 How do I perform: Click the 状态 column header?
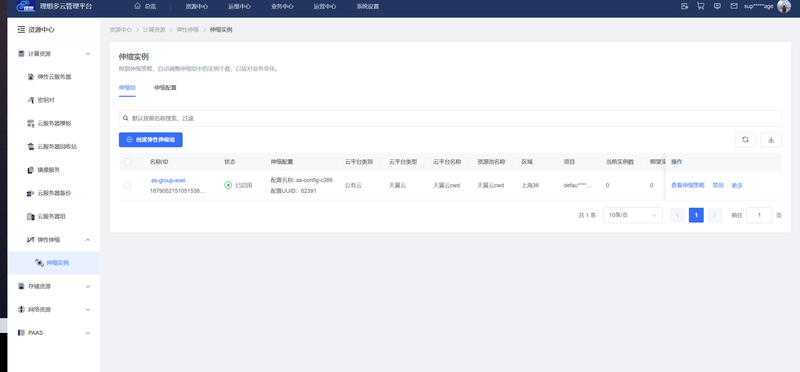pyautogui.click(x=230, y=162)
